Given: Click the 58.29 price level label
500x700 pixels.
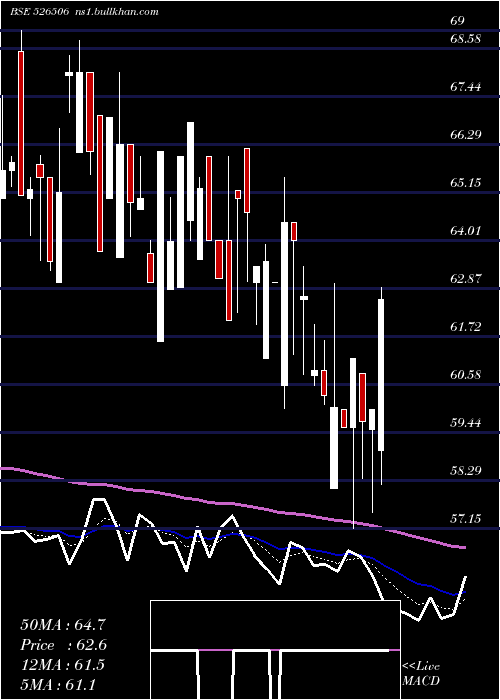Looking at the screenshot, I should tap(466, 471).
